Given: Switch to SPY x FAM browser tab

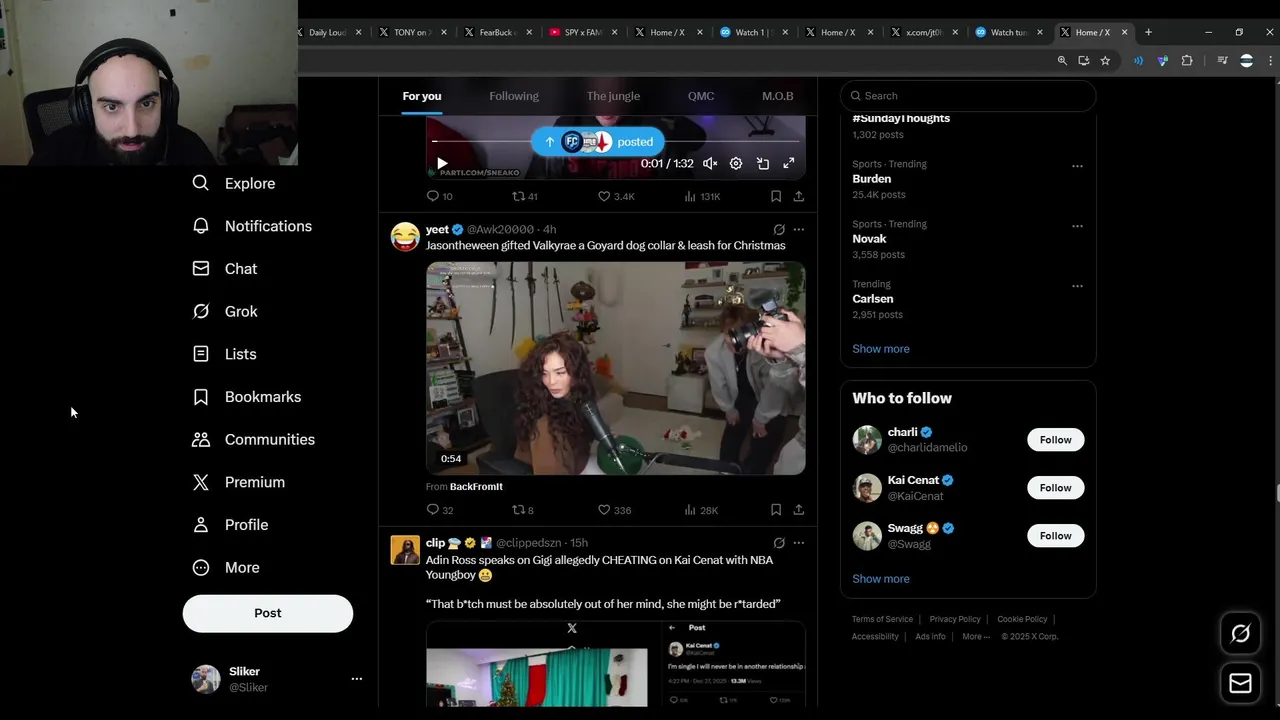Looking at the screenshot, I should [583, 32].
